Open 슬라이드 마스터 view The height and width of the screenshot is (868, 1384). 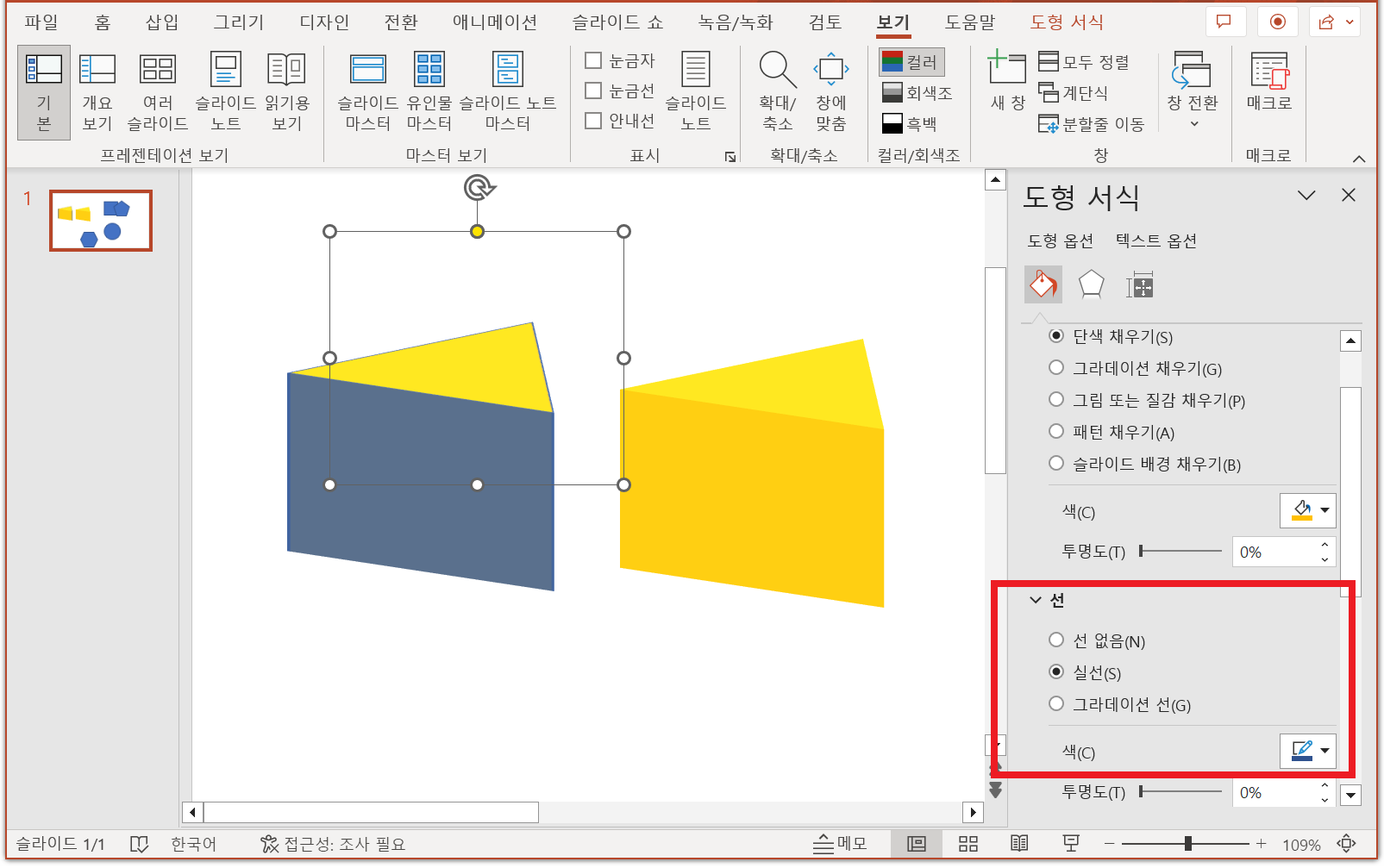click(x=367, y=93)
